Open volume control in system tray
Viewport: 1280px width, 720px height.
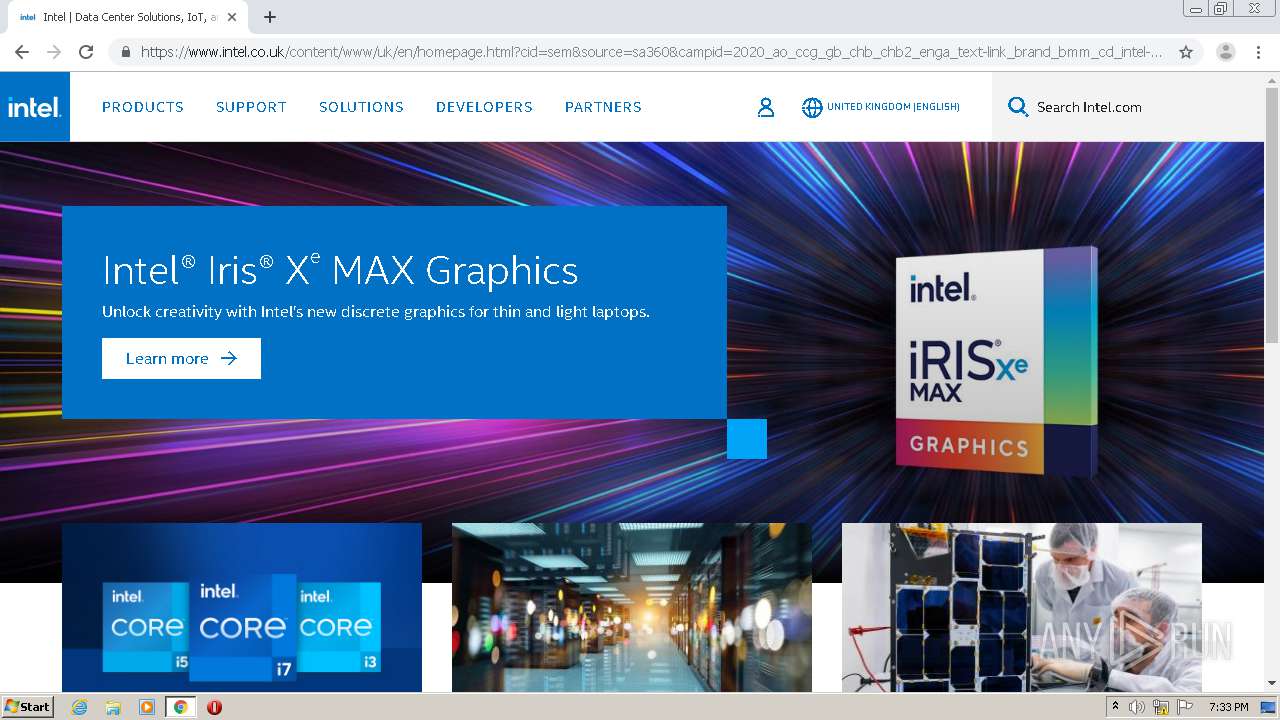click(x=1137, y=707)
